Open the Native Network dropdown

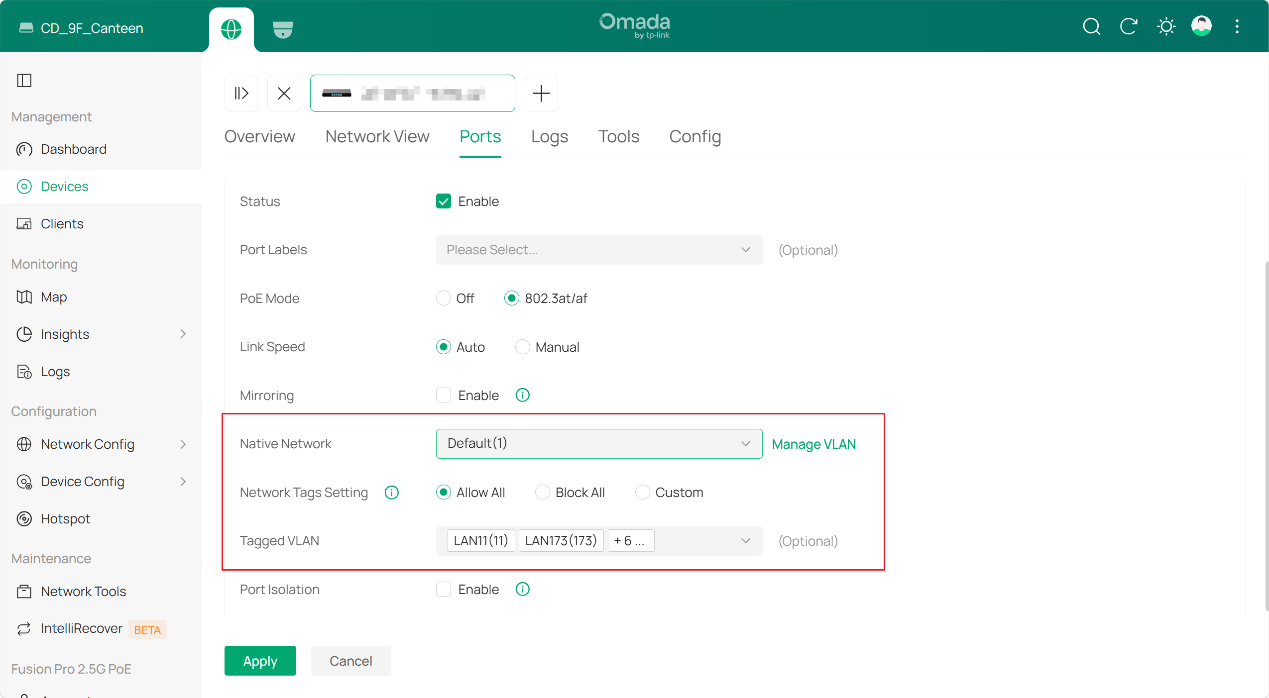point(599,444)
